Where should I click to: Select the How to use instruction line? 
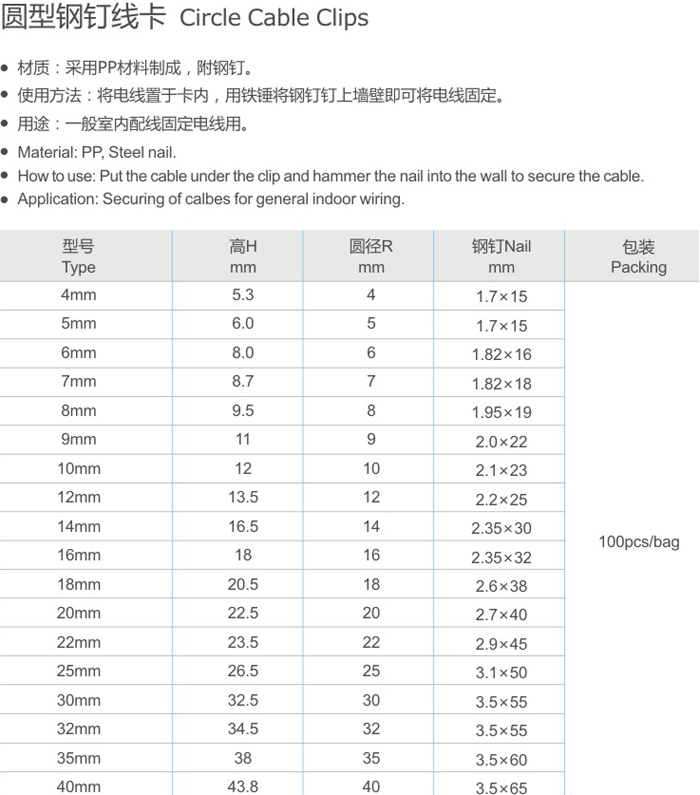click(330, 176)
